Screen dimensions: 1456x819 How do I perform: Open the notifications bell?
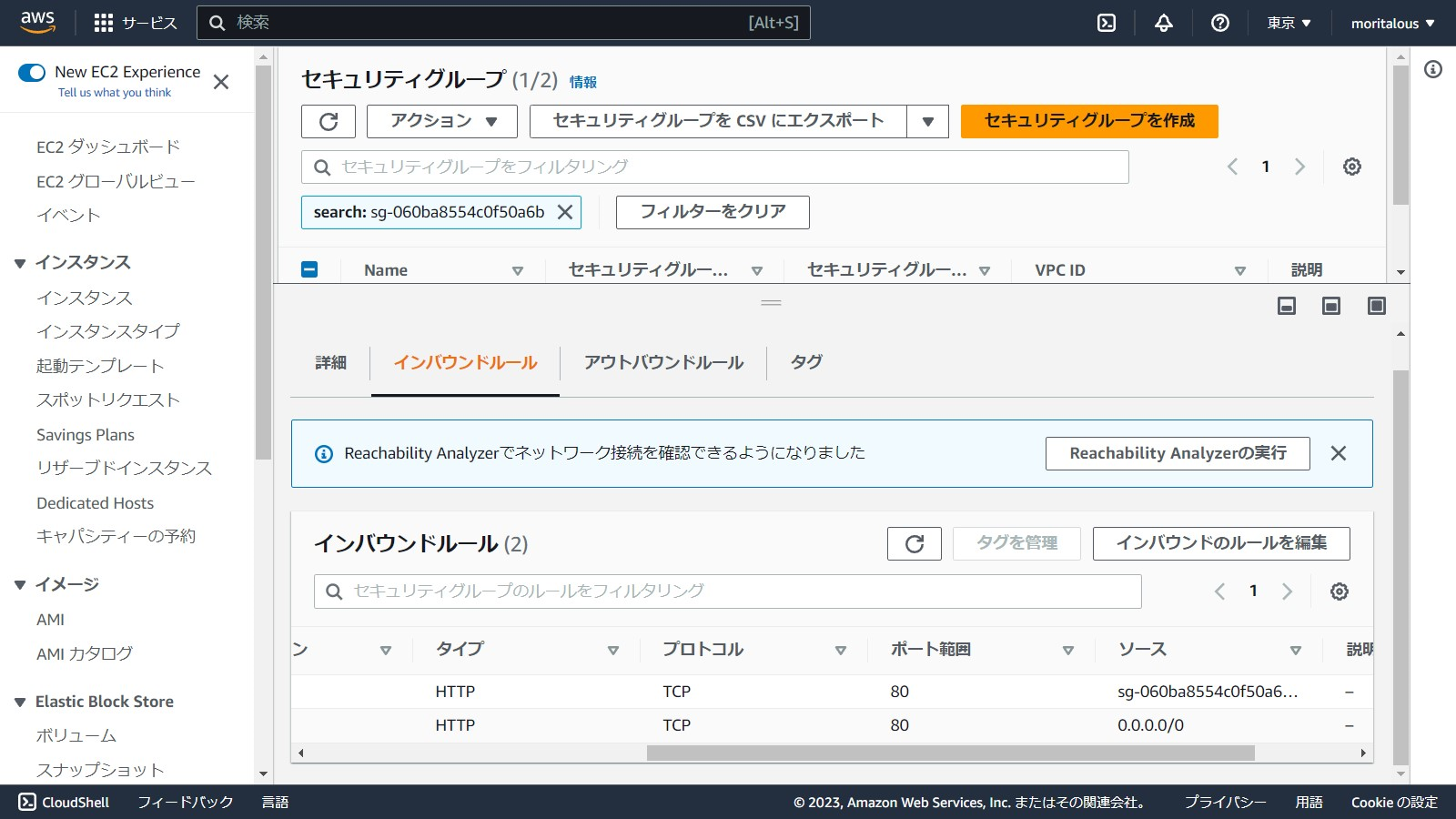[1164, 23]
